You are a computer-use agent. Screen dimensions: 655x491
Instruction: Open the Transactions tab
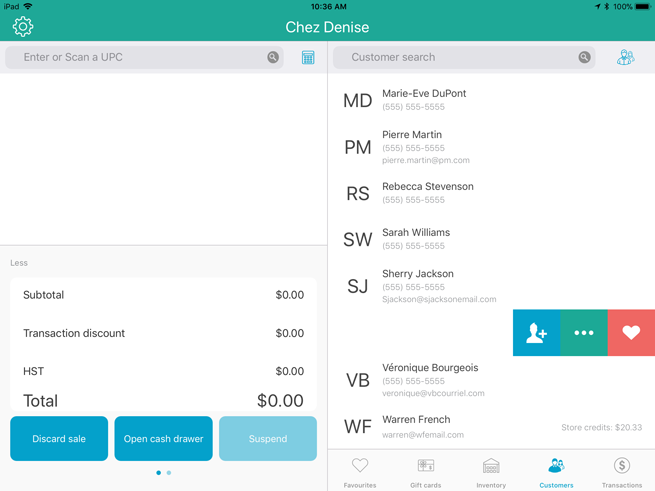click(x=621, y=472)
